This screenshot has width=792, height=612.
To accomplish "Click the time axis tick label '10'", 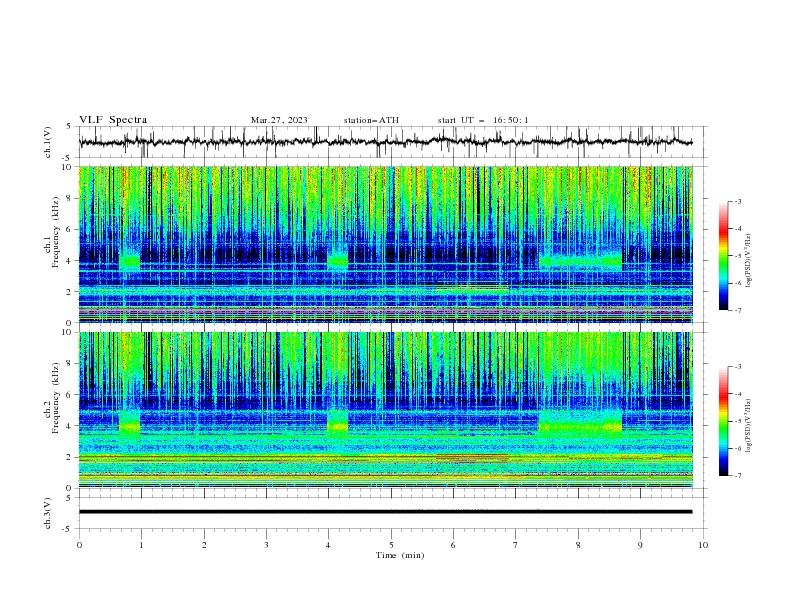I will (703, 545).
